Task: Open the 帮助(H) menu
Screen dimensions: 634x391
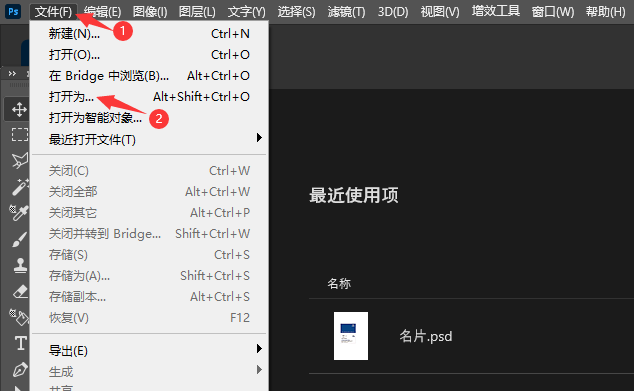Action: [605, 12]
